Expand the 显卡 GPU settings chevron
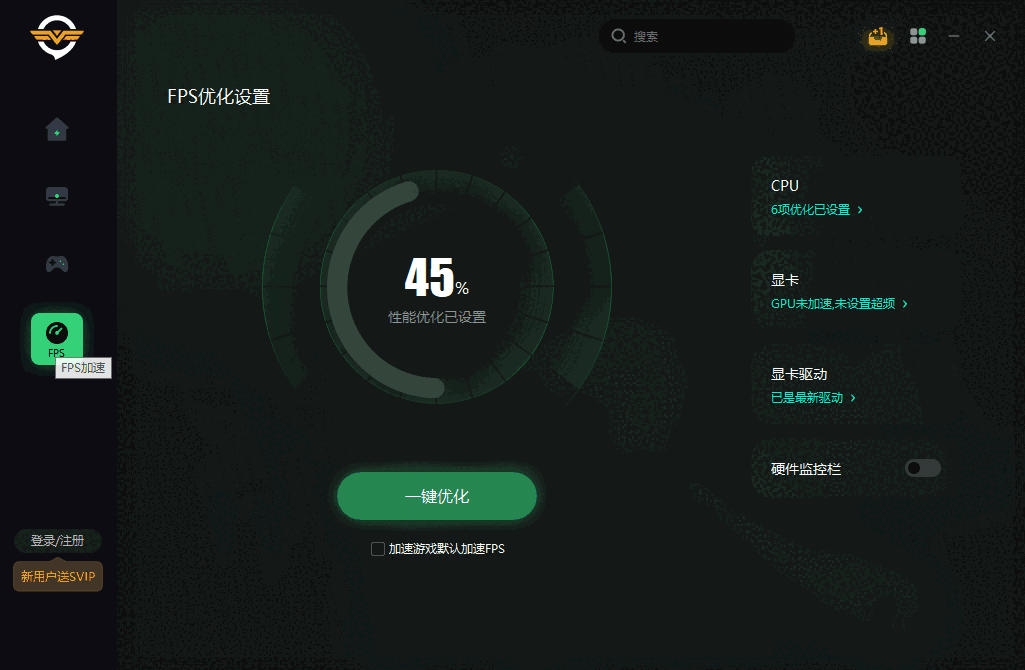Viewport: 1025px width, 670px height. 905,303
